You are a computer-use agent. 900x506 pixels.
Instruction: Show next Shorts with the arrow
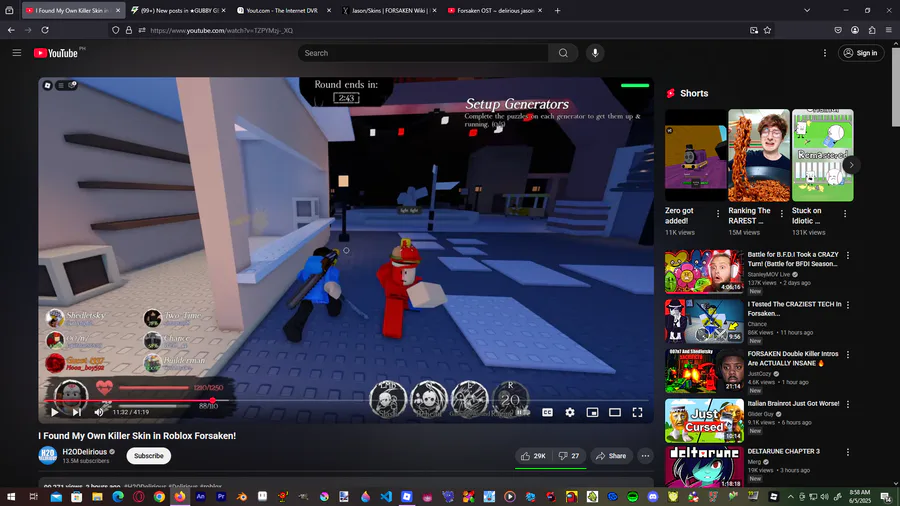click(851, 165)
